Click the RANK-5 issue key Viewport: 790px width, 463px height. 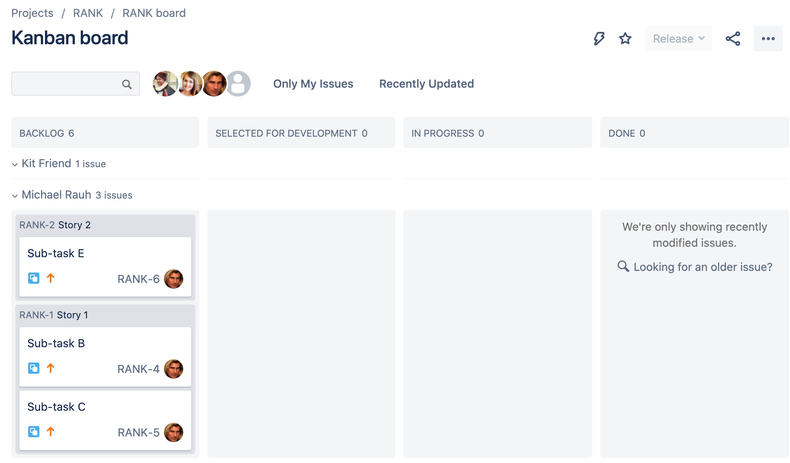(x=138, y=433)
